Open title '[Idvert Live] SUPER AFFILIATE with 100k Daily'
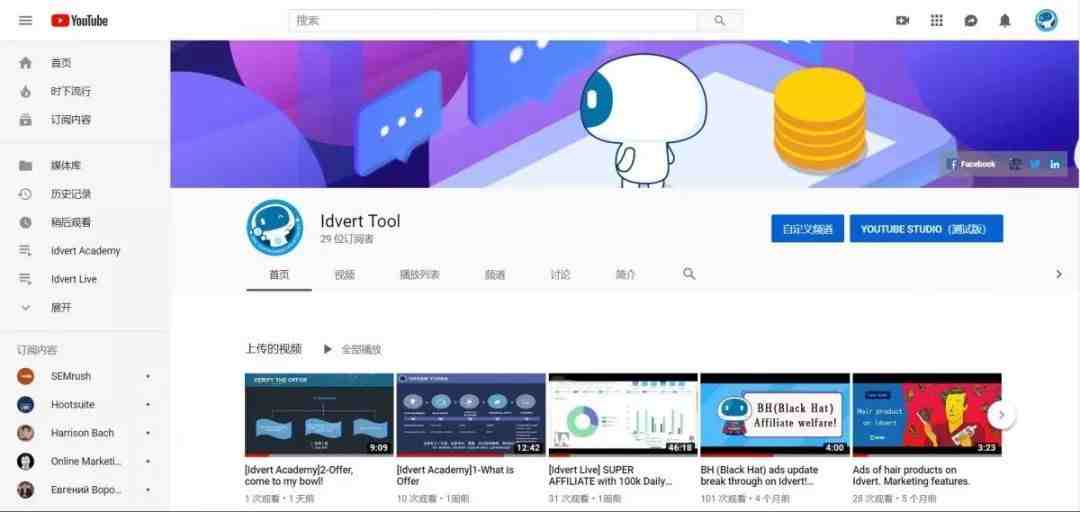The width and height of the screenshot is (1080, 512). 611,475
